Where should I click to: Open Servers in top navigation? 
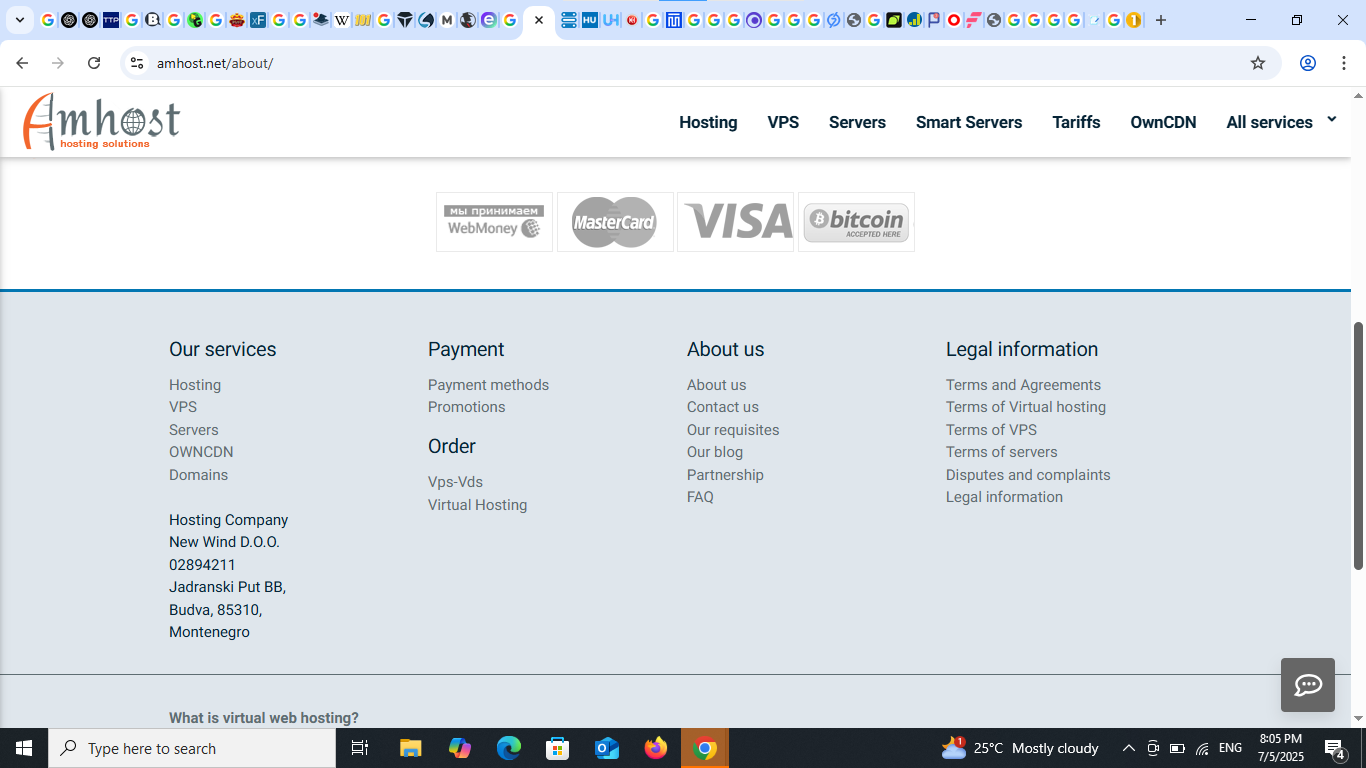click(x=857, y=122)
